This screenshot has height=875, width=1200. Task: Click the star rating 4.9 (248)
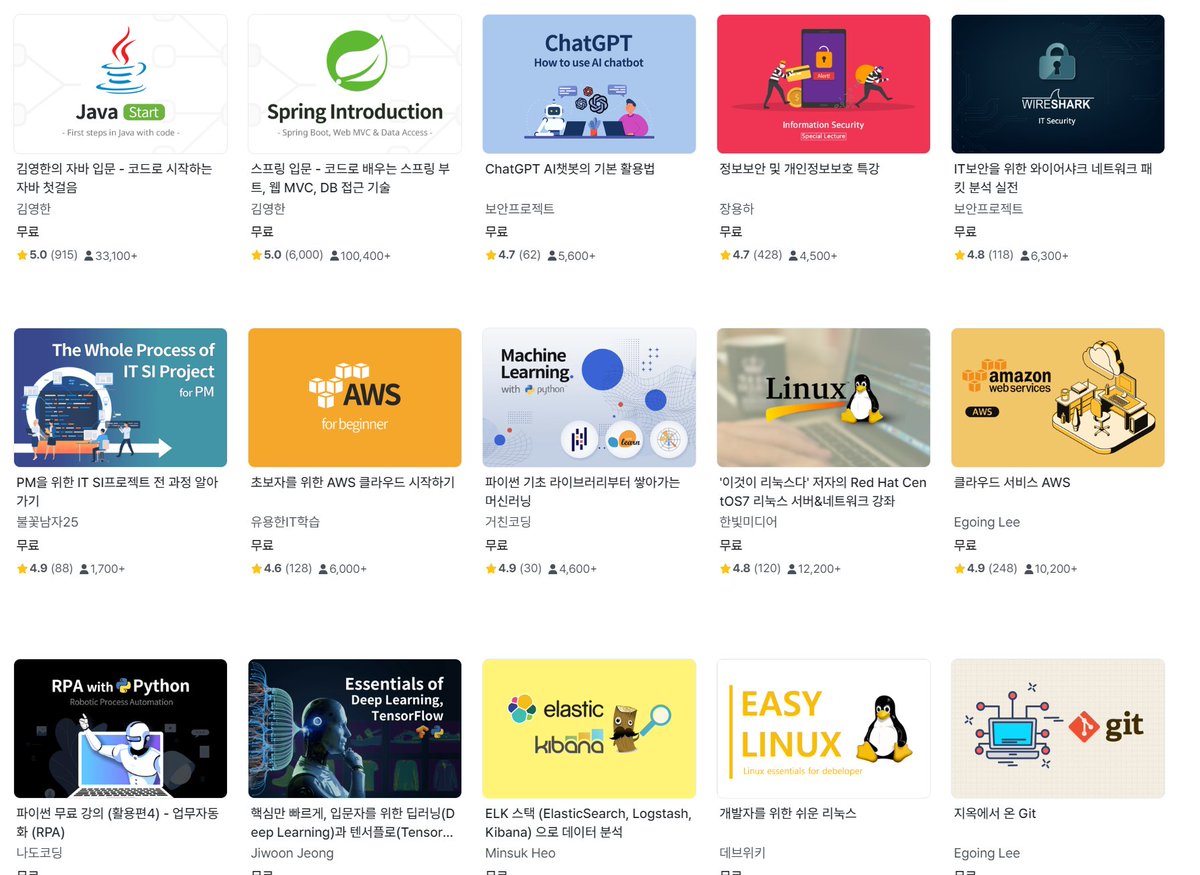tap(985, 569)
